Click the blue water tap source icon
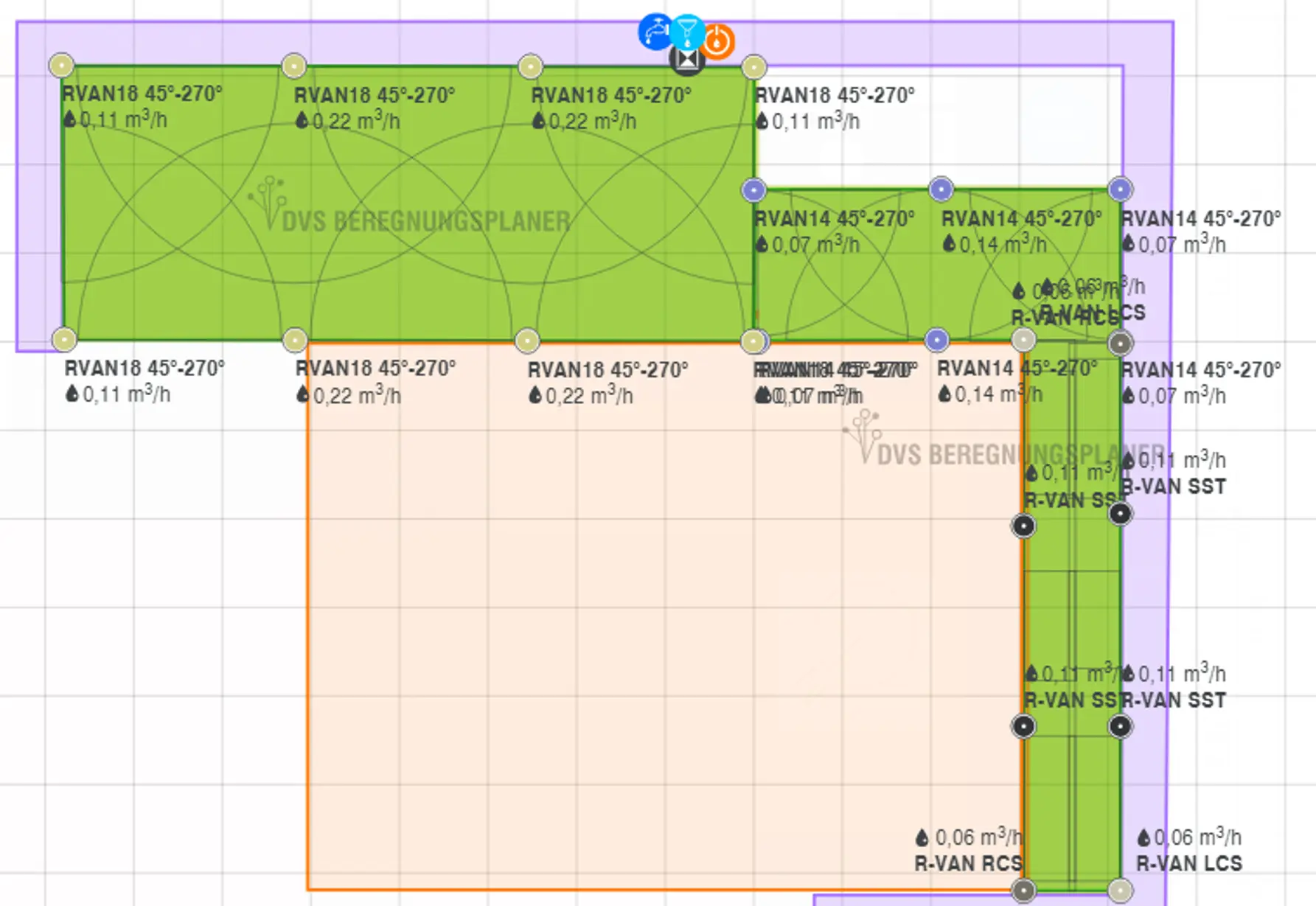 click(x=653, y=32)
